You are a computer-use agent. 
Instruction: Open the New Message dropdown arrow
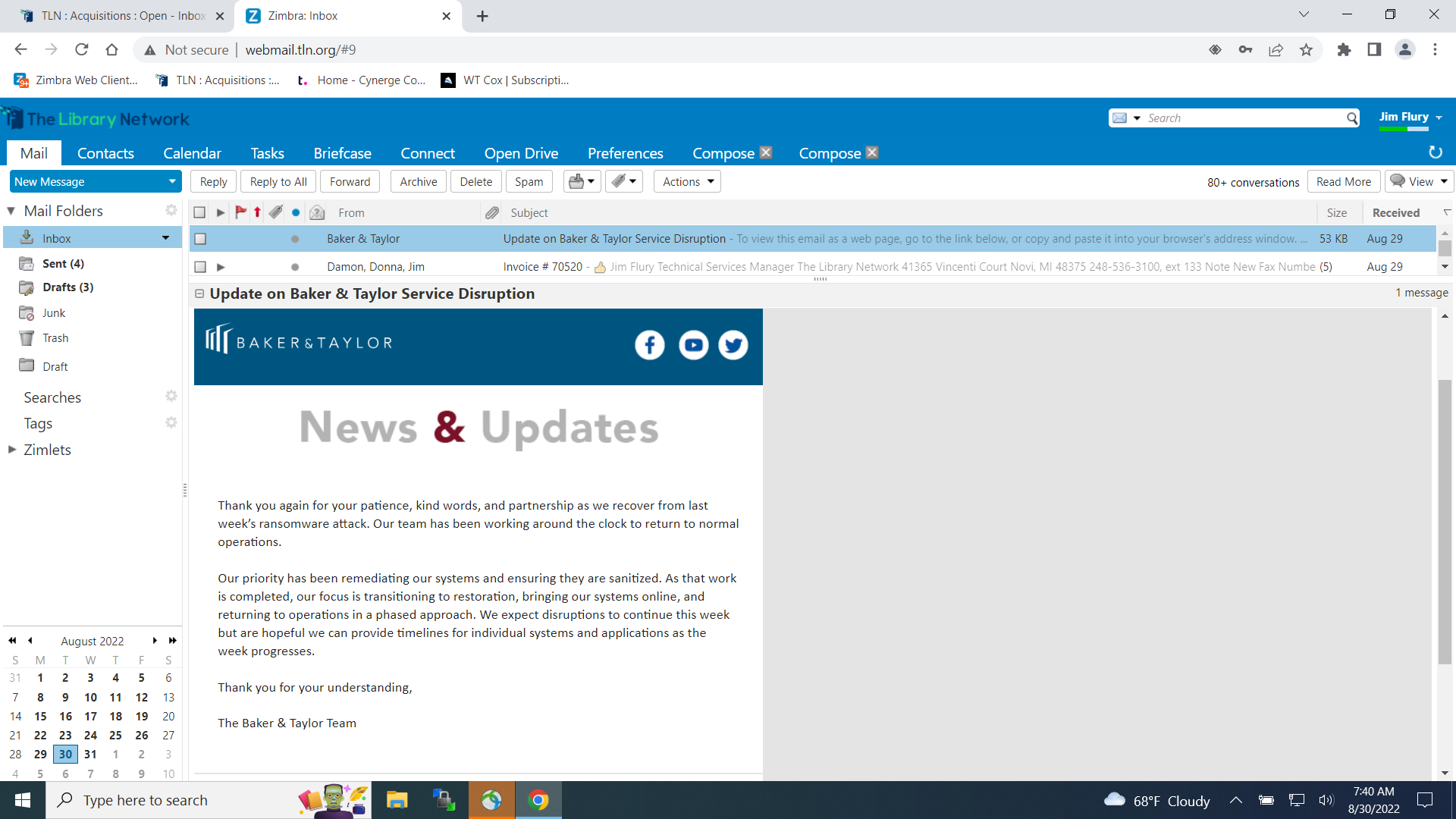coord(172,181)
